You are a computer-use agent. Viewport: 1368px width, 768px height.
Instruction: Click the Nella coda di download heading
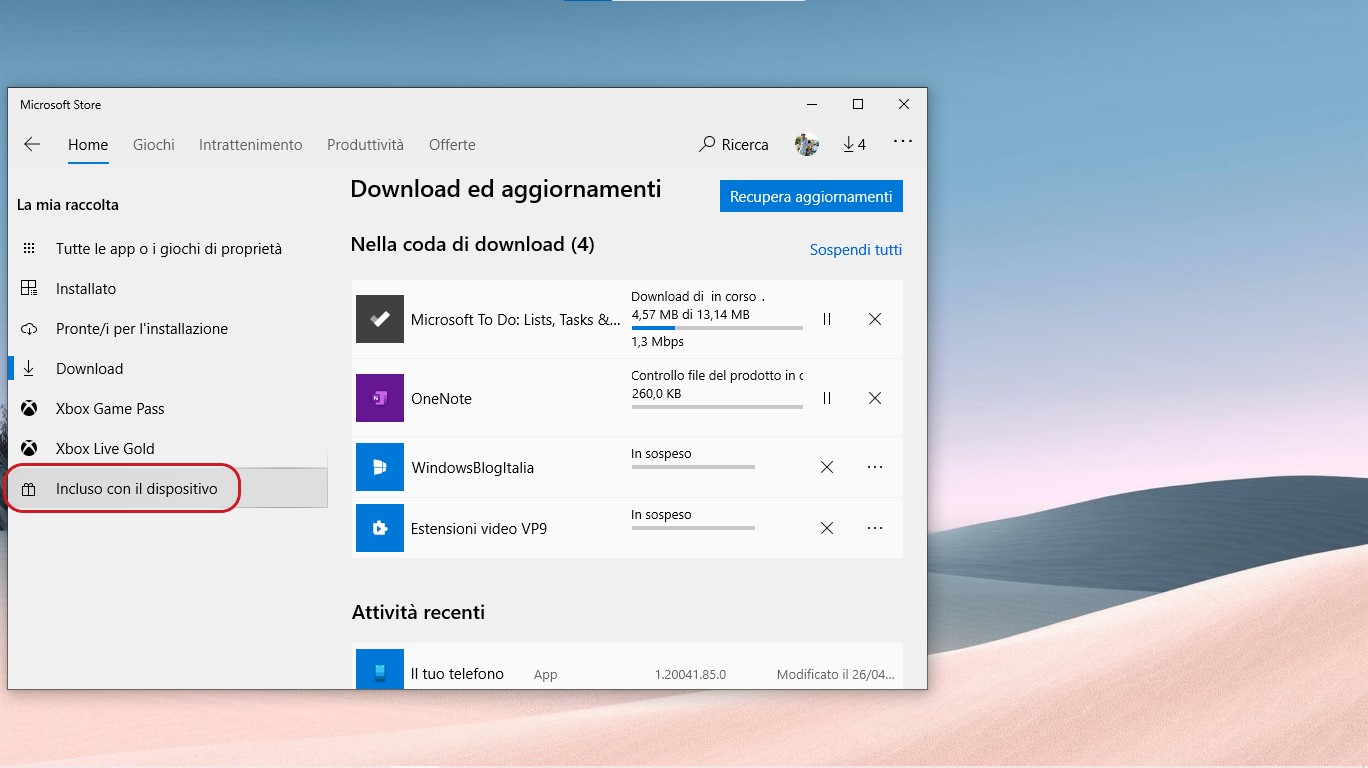coord(472,244)
